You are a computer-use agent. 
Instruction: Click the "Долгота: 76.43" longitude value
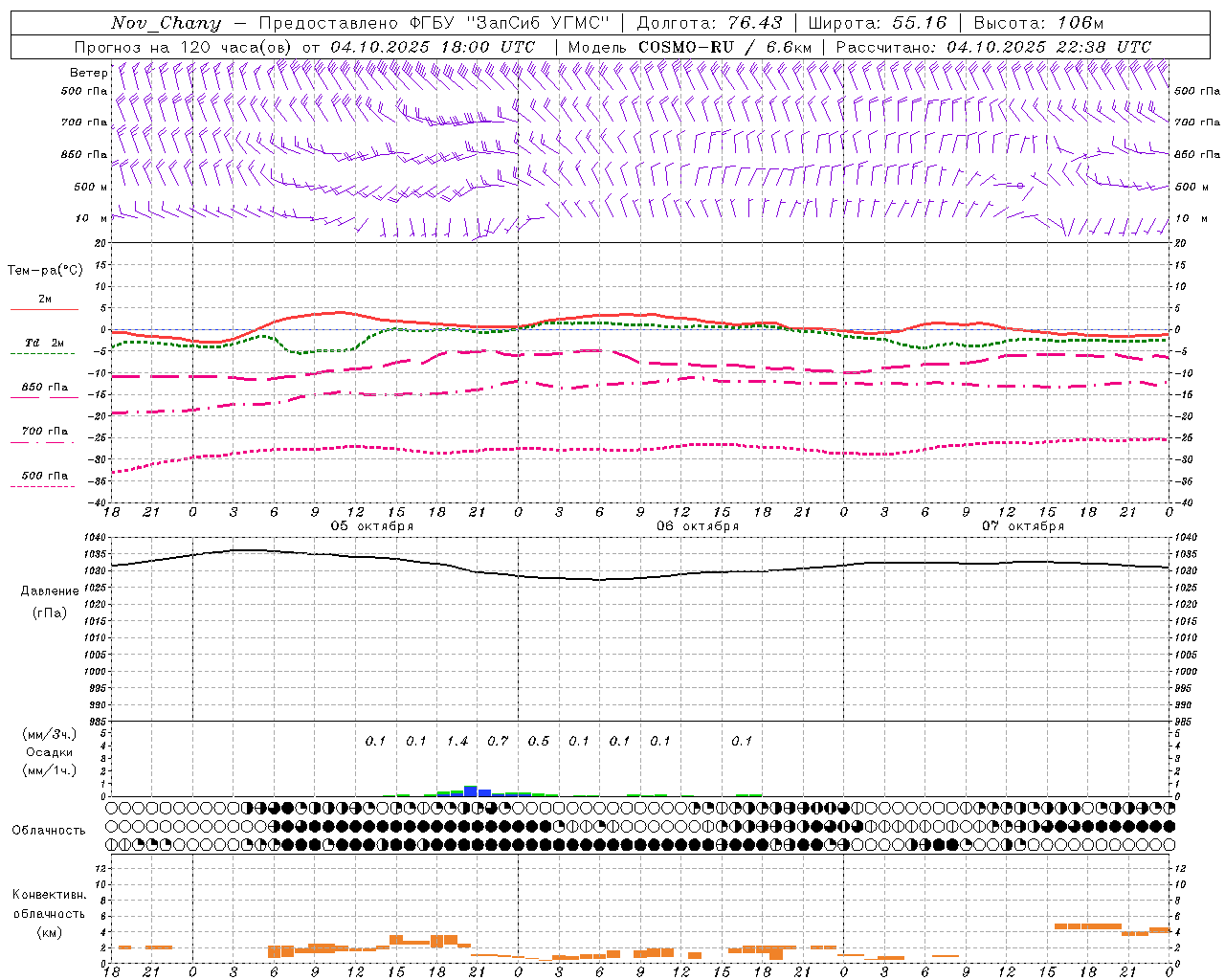click(709, 23)
